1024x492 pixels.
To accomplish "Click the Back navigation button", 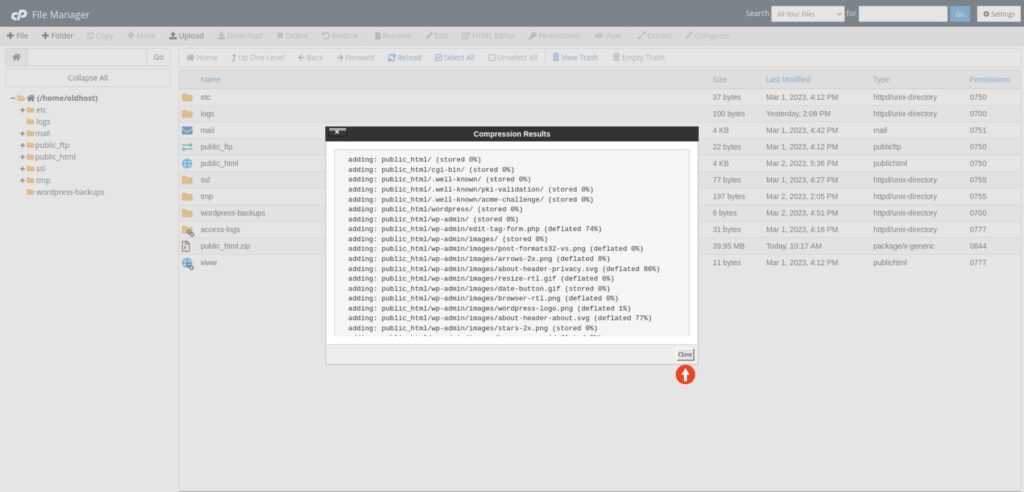I will pos(311,57).
